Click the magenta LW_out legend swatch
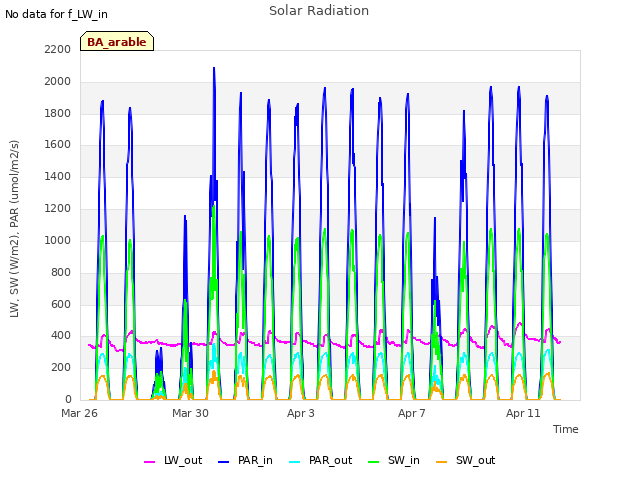The width and height of the screenshot is (640, 480). click(x=149, y=462)
